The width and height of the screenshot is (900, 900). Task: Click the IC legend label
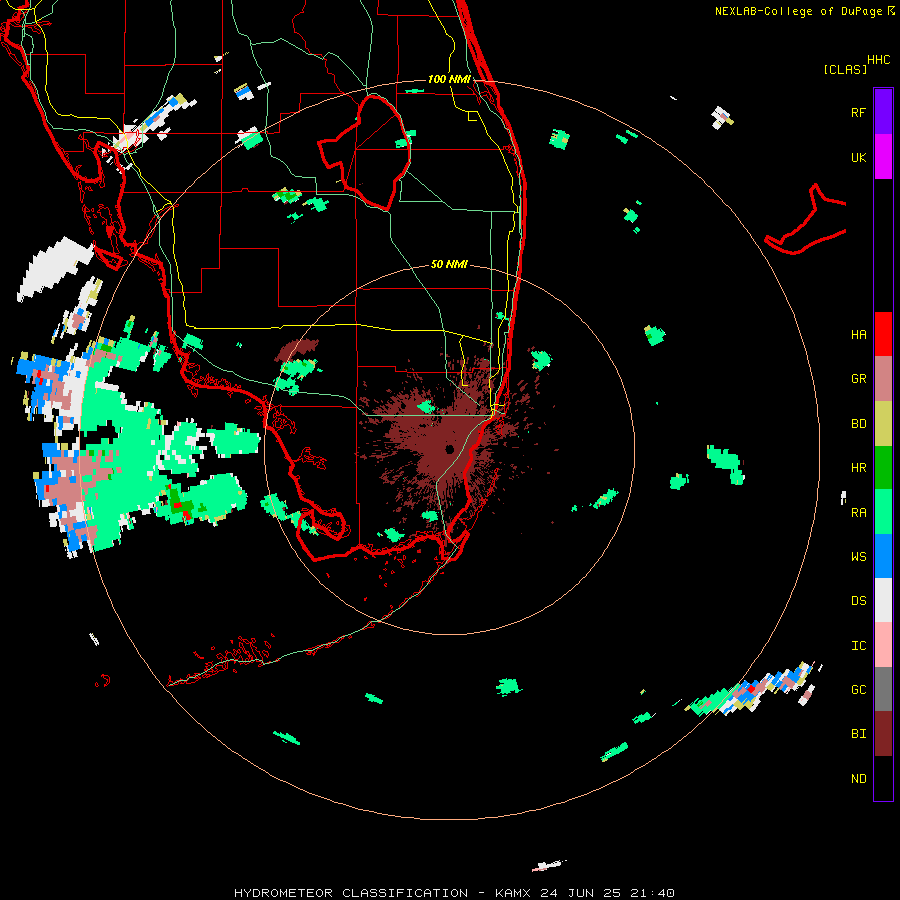pyautogui.click(x=858, y=646)
